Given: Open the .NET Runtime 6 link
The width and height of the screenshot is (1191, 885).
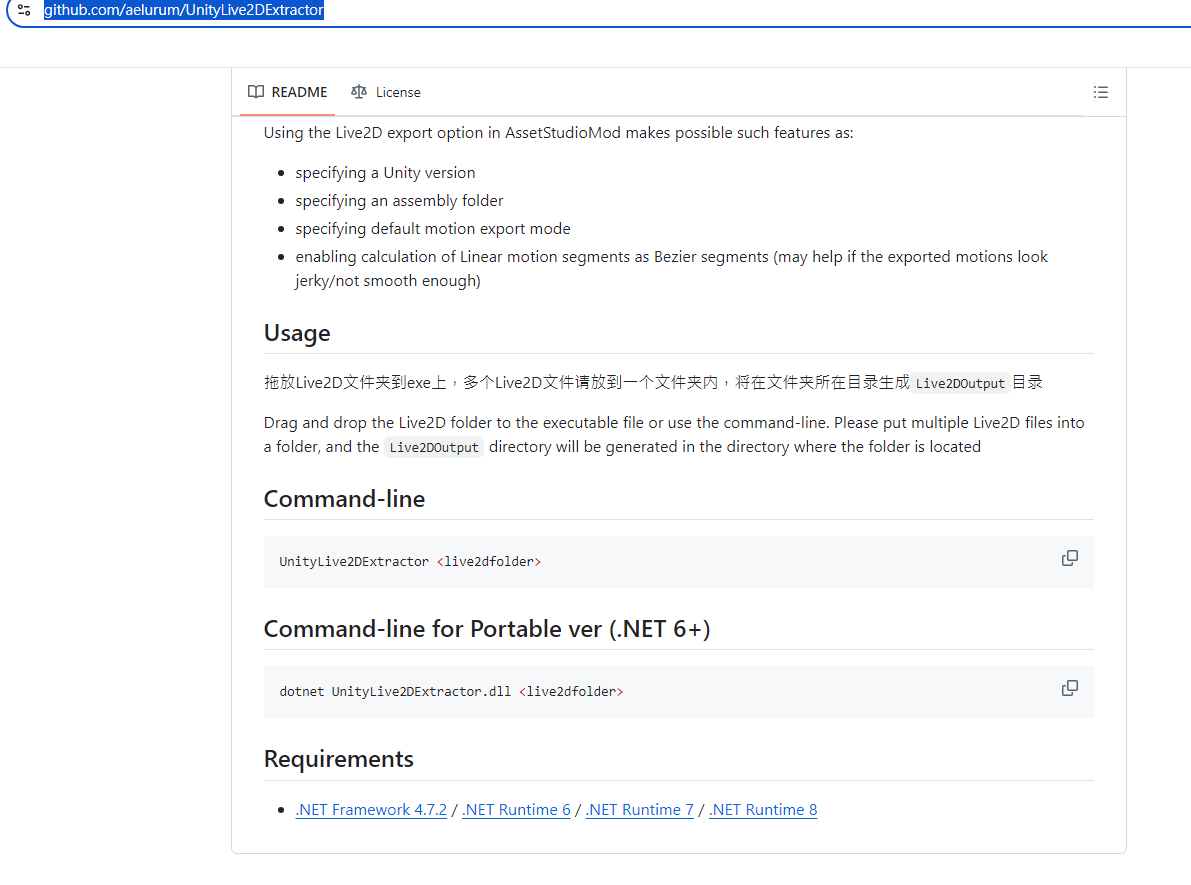Looking at the screenshot, I should pos(517,810).
